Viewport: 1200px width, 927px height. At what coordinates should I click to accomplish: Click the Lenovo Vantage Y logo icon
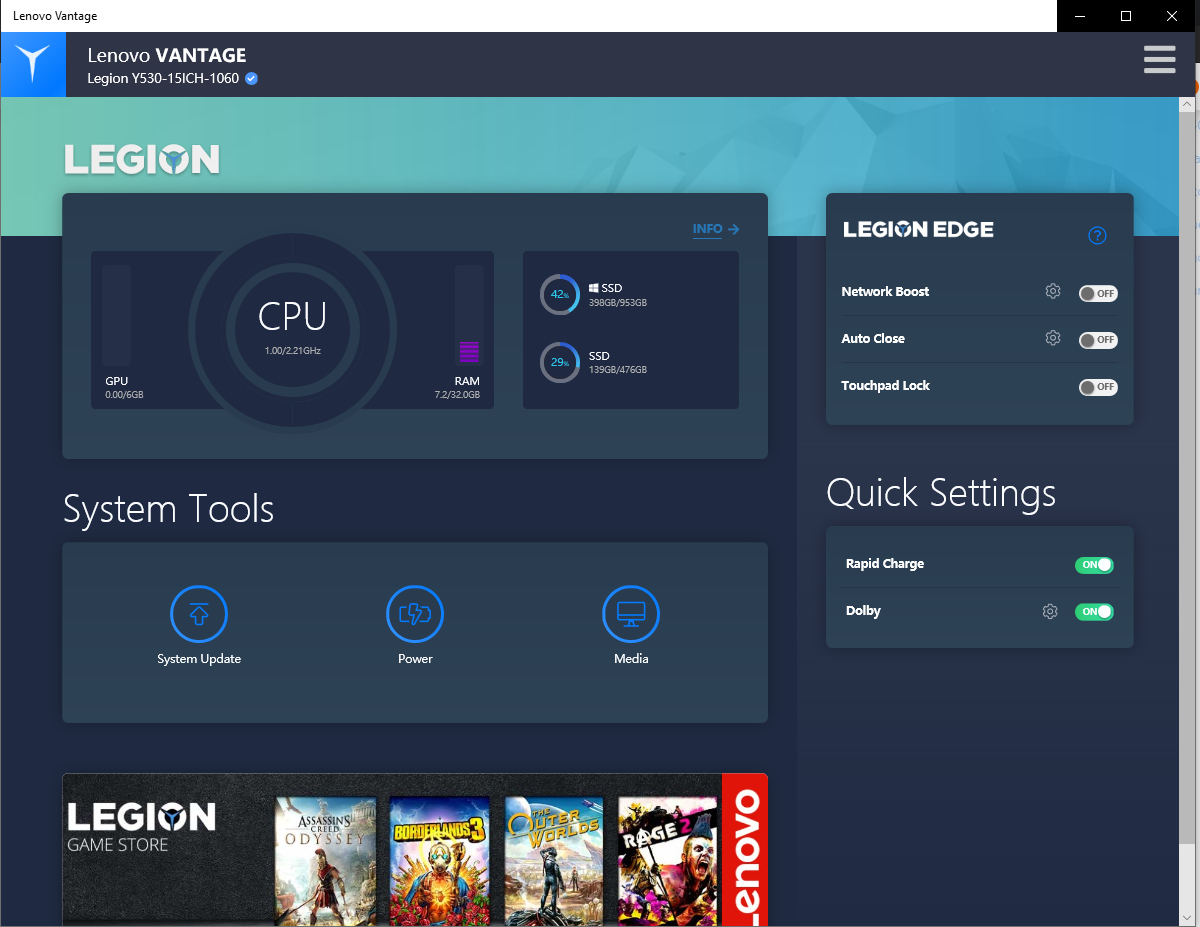click(33, 64)
